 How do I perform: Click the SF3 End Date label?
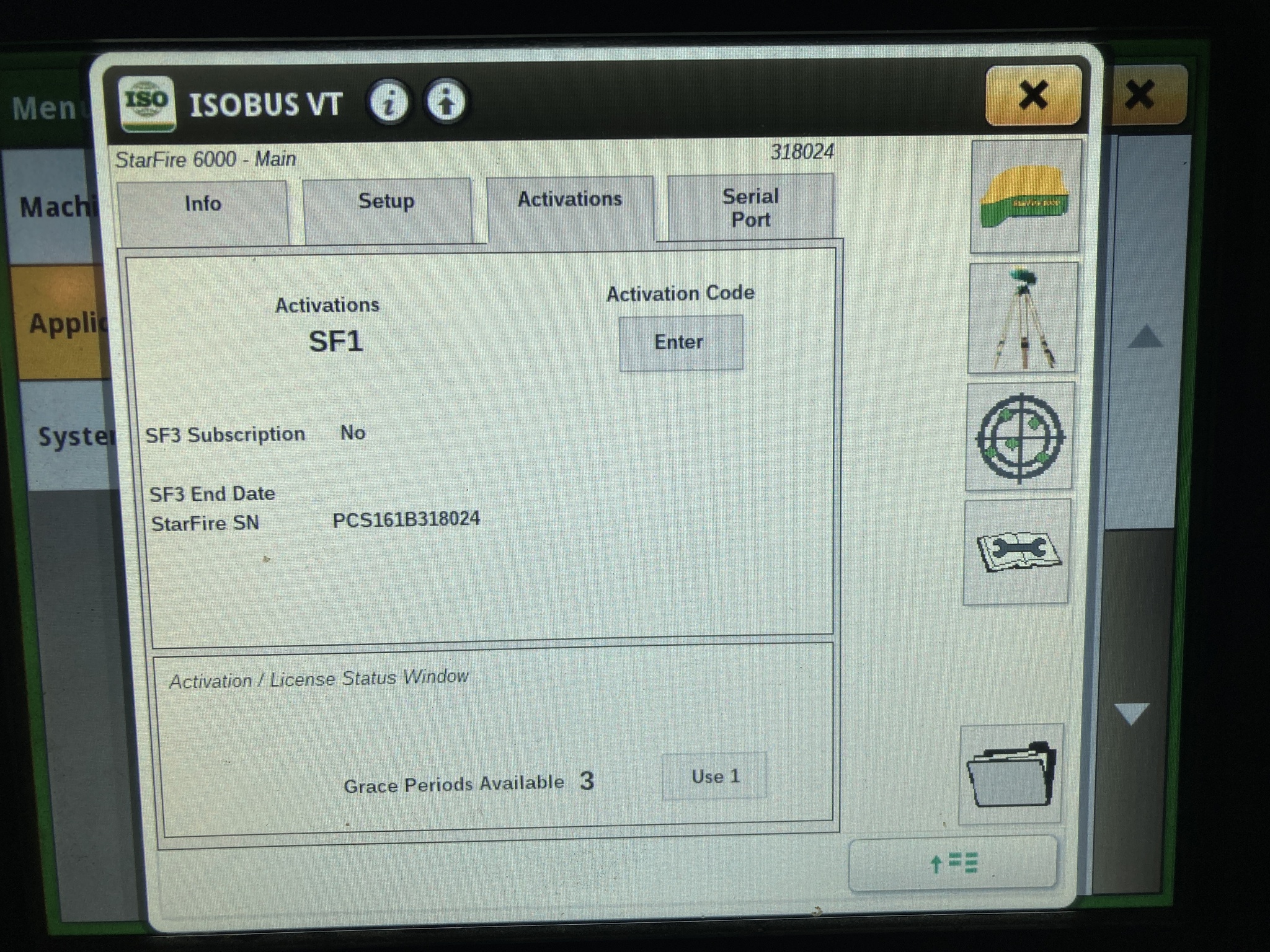tap(212, 494)
